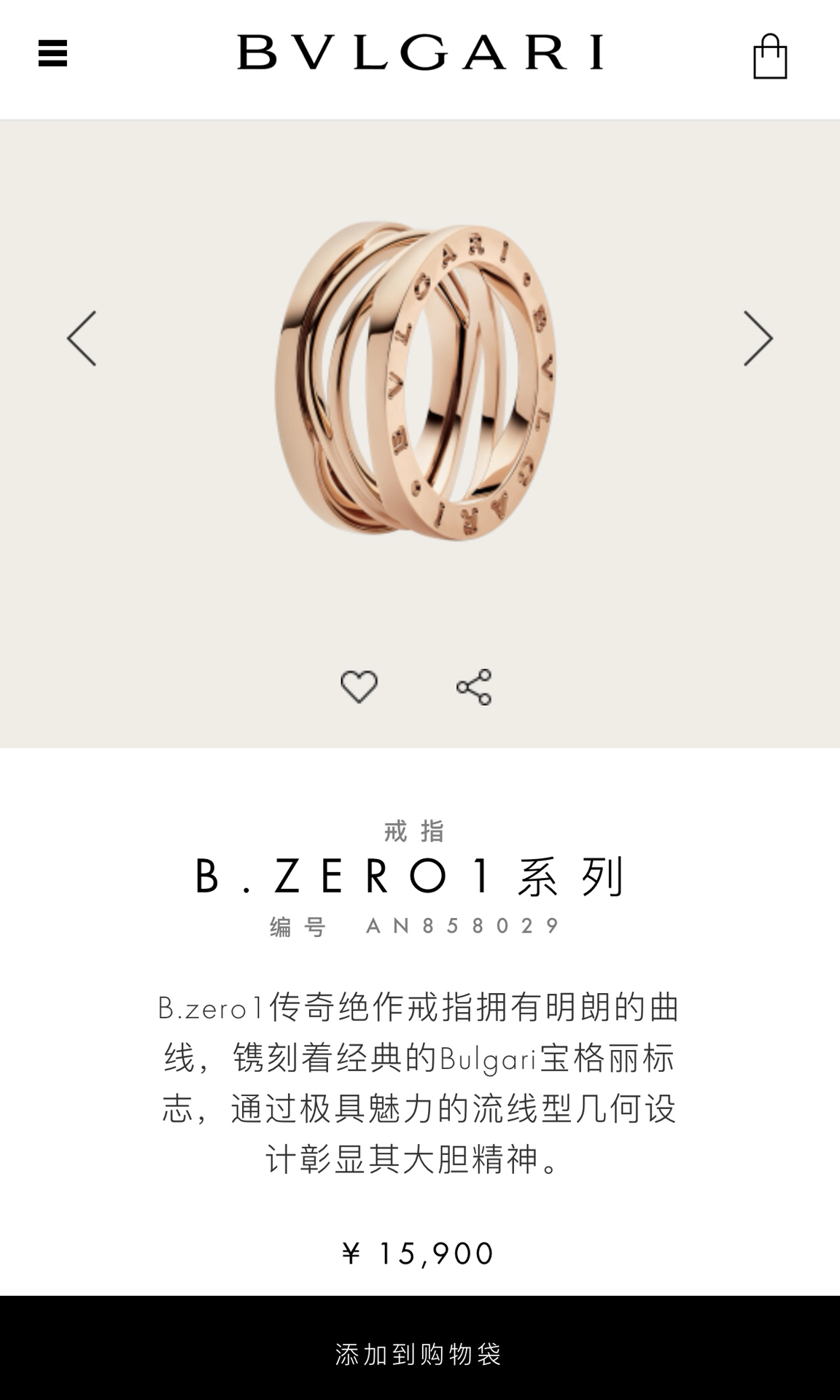Share this product via share icon
This screenshot has height=1400, width=840.
click(x=474, y=687)
